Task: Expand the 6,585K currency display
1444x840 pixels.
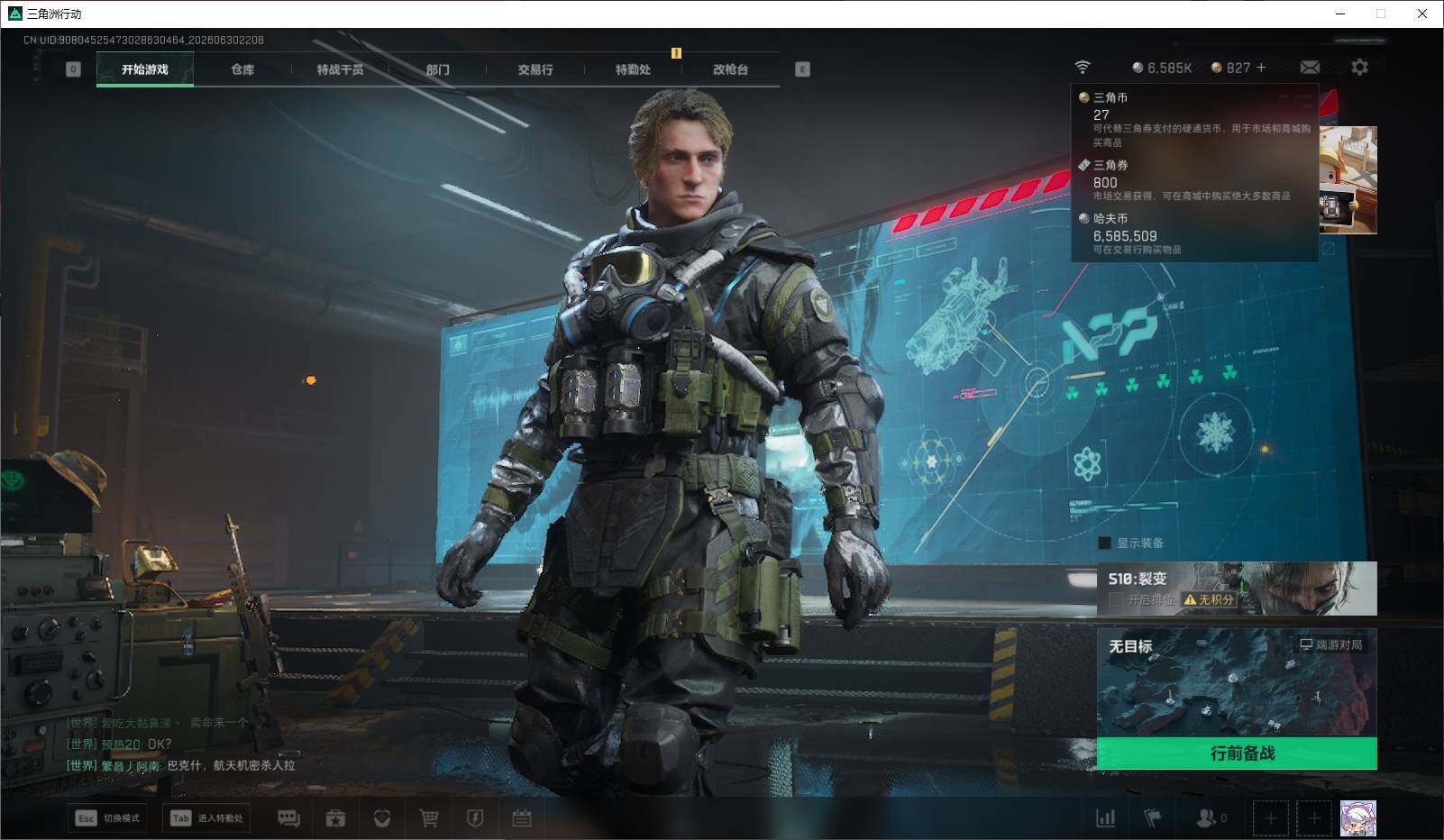Action: tap(1162, 68)
